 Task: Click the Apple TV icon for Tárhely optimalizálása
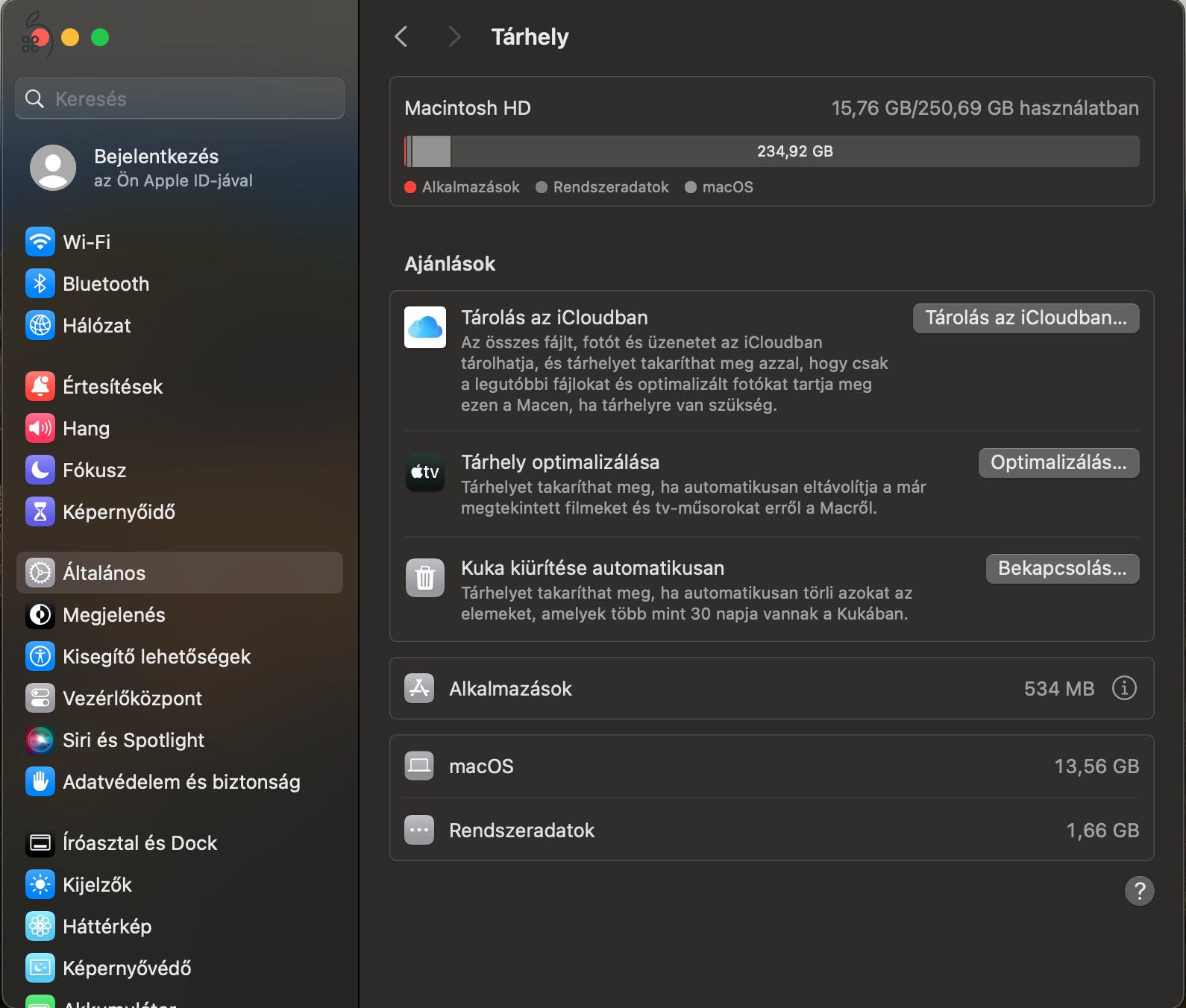[x=425, y=472]
